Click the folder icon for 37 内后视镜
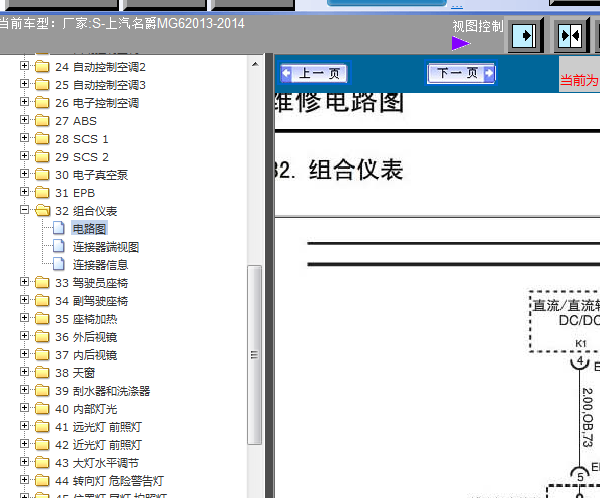 coord(42,354)
